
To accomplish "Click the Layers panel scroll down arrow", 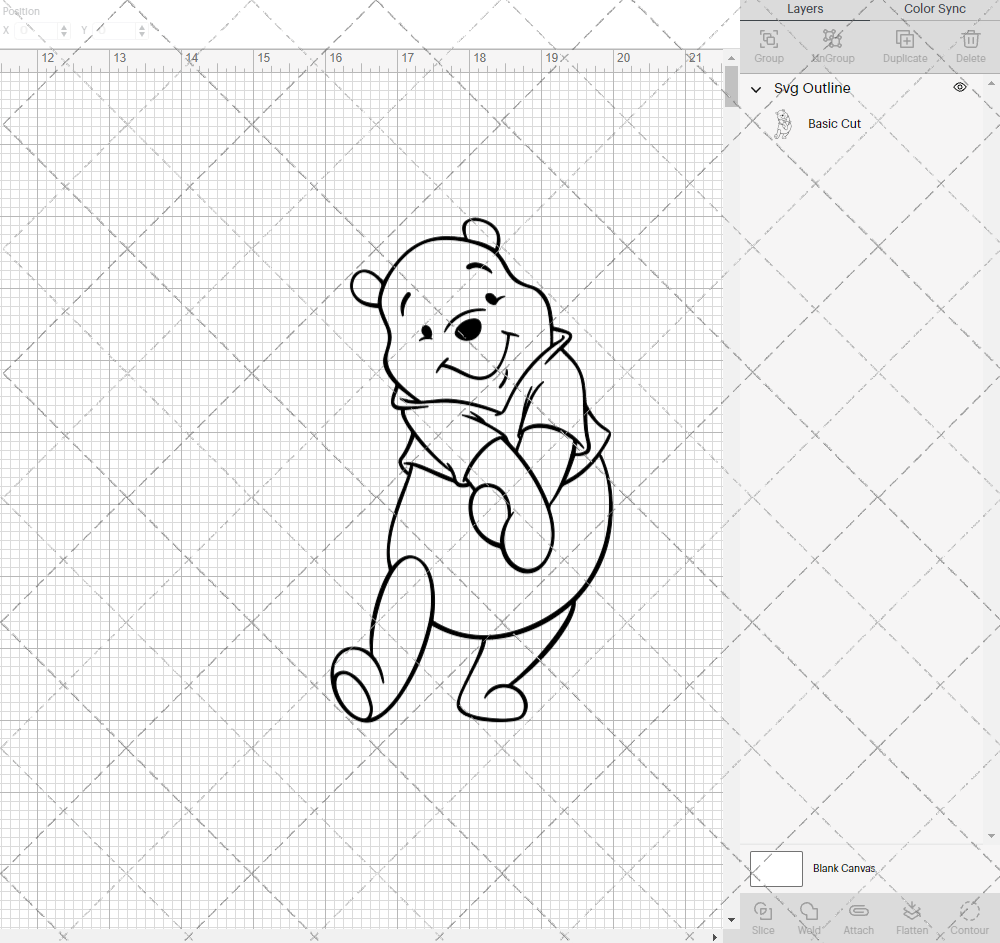I will coord(991,836).
